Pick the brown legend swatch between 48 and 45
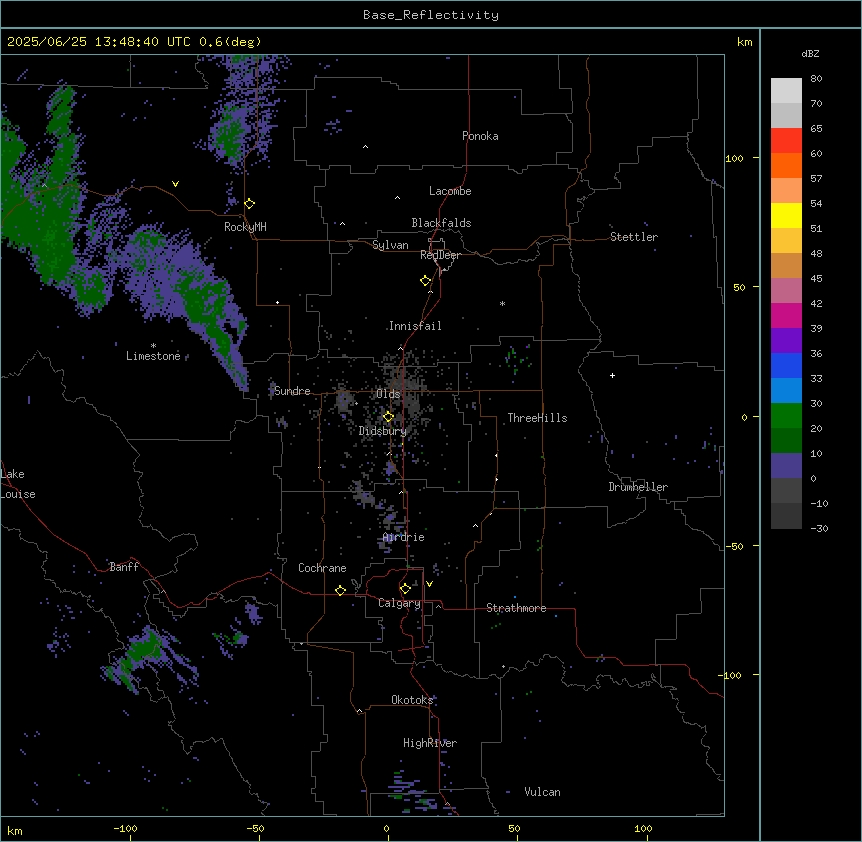 click(x=786, y=265)
